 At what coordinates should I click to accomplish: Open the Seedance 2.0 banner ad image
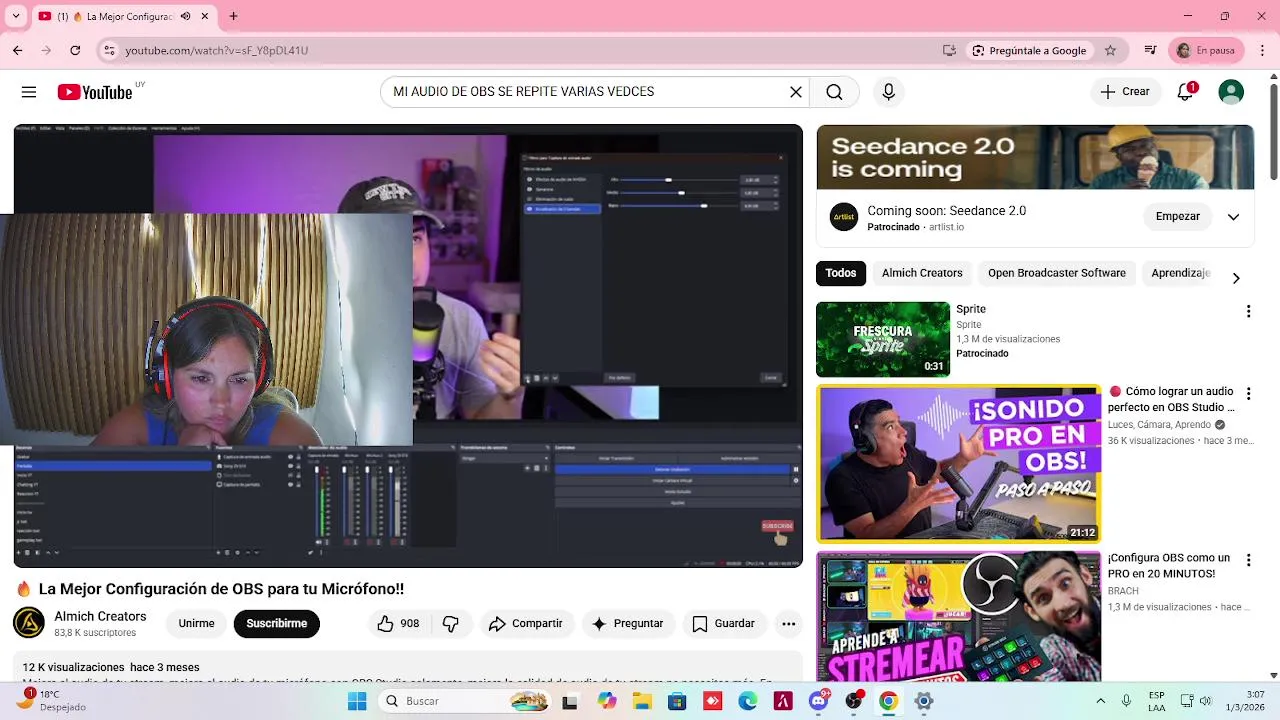[x=1035, y=157]
